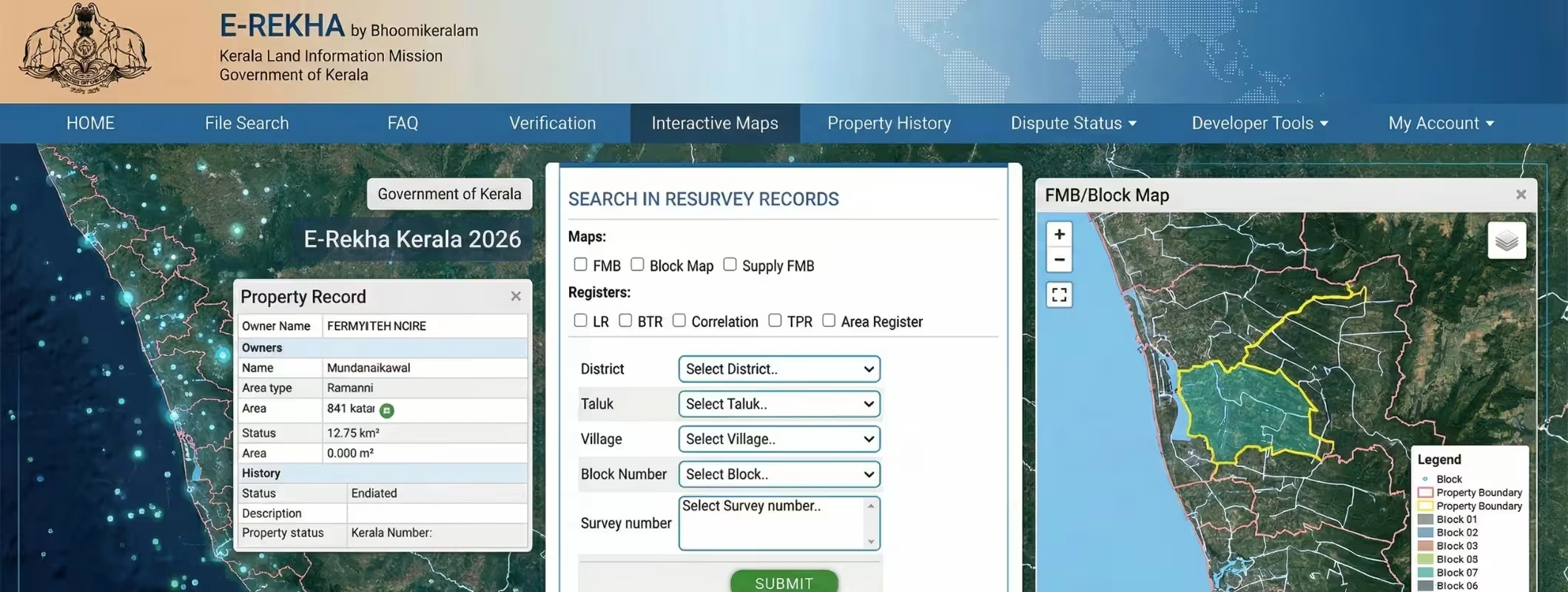Click the Ramanni area type value
1568x592 pixels.
(x=350, y=388)
